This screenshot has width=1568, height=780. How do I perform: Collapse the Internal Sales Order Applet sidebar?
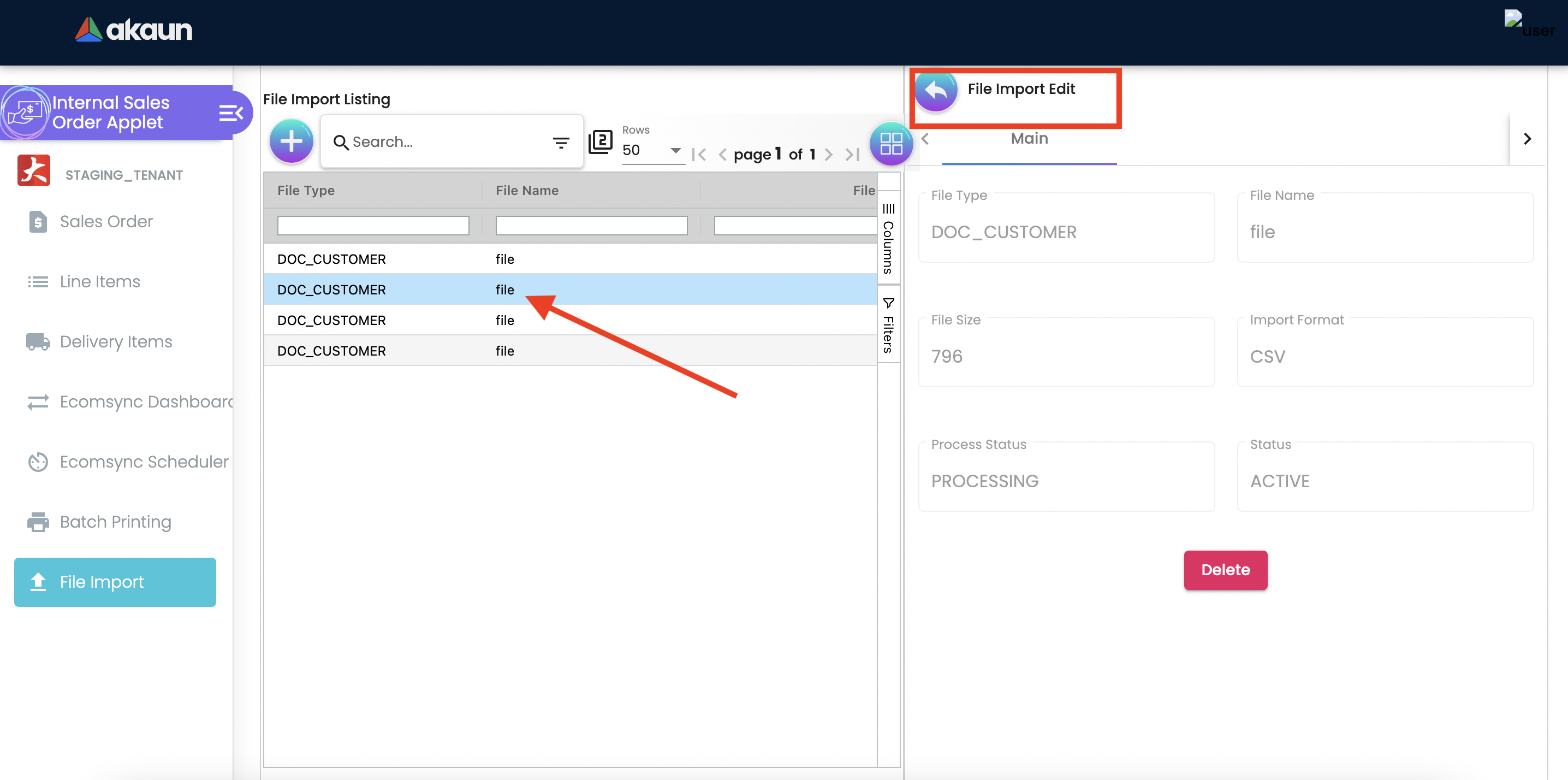click(x=231, y=113)
